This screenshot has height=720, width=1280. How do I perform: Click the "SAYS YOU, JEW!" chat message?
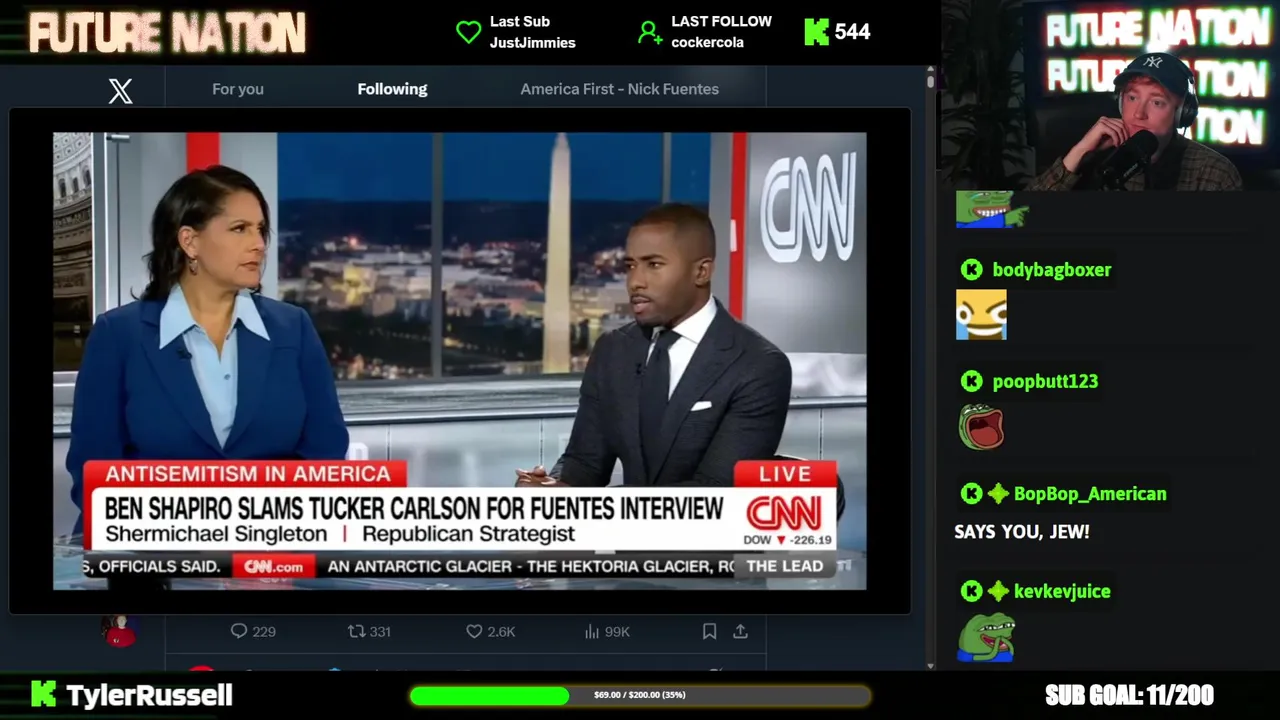(x=1022, y=532)
